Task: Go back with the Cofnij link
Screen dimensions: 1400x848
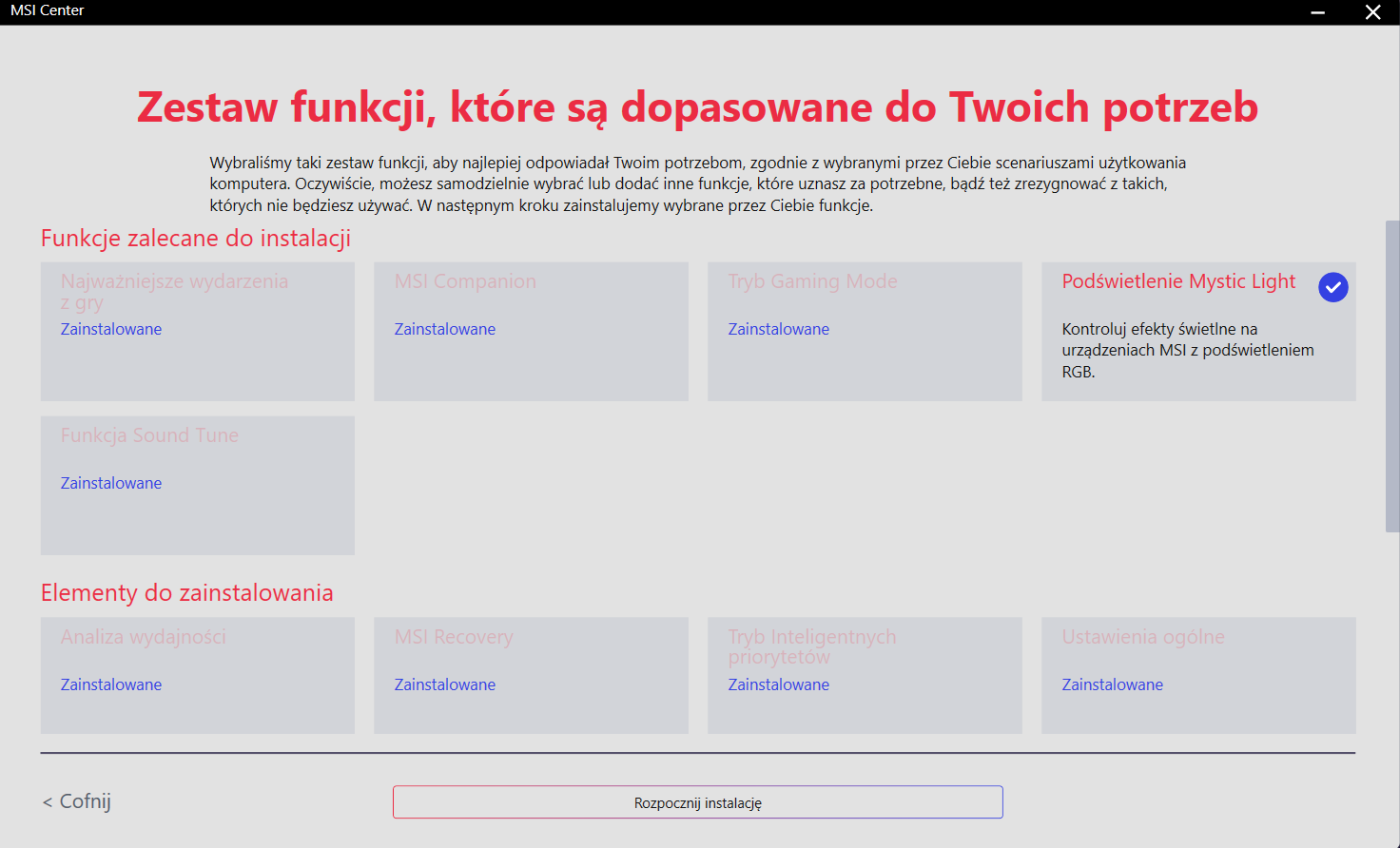Action: 77,801
